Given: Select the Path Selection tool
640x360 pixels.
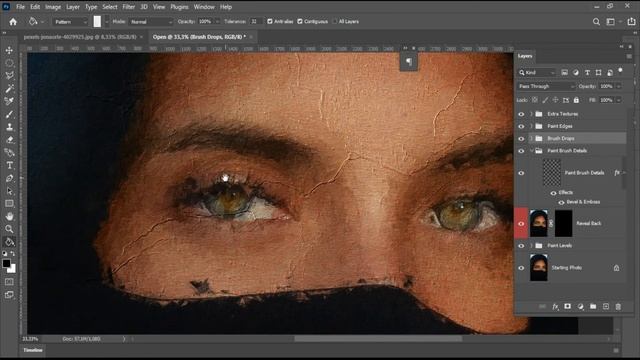Looking at the screenshot, I should click(9, 191).
